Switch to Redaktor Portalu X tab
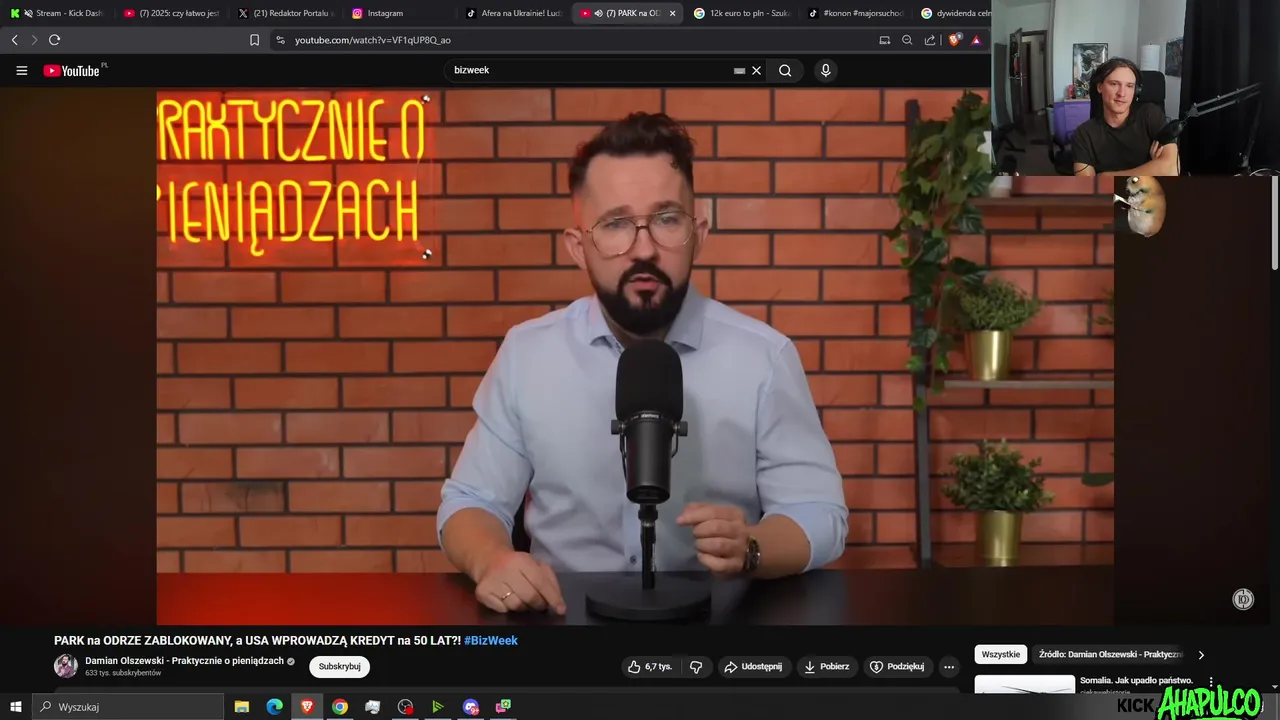The width and height of the screenshot is (1280, 720). click(x=286, y=13)
